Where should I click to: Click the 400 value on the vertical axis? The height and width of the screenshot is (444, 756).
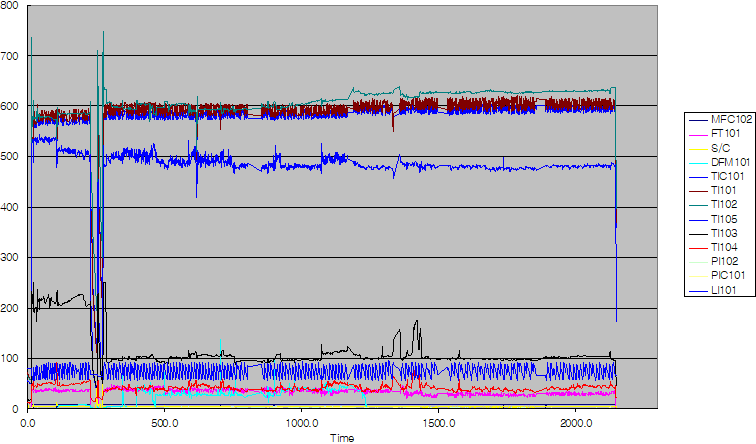click(9, 207)
